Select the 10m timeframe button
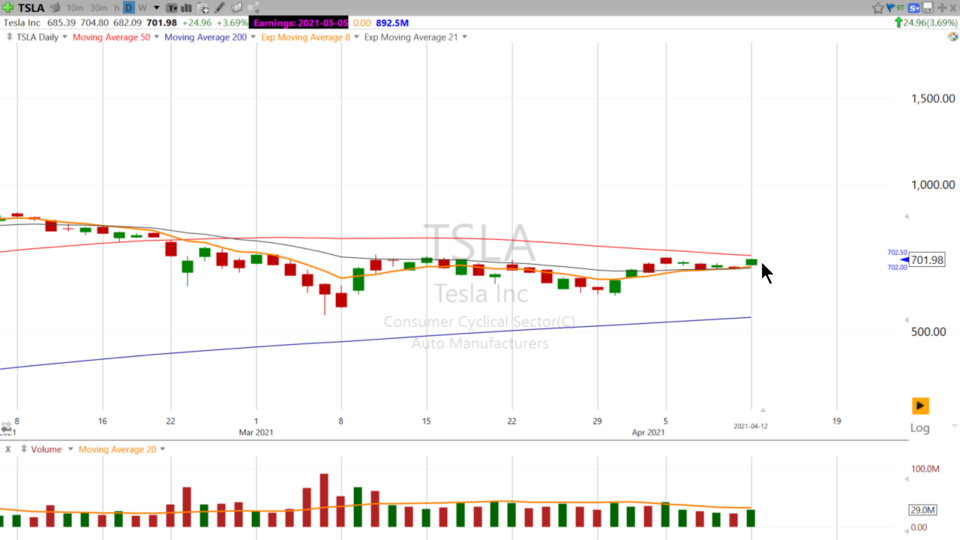 (74, 8)
